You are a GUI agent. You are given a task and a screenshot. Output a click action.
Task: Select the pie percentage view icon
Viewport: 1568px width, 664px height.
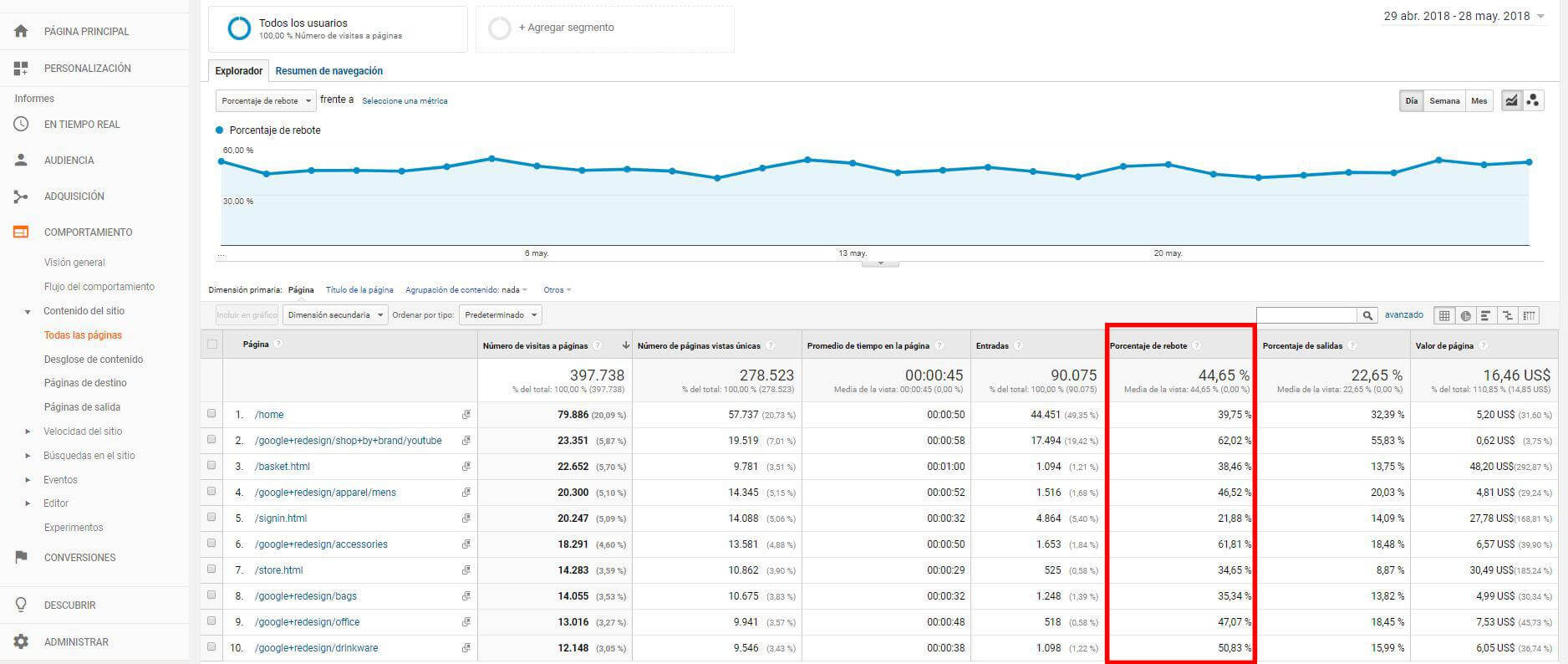point(1465,315)
